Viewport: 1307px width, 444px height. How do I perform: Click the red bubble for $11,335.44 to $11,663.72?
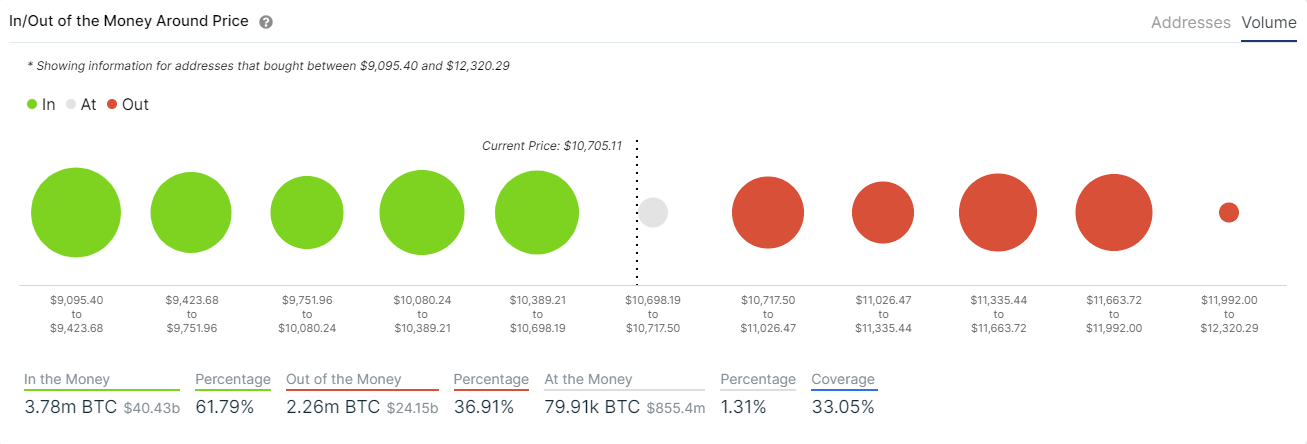tap(998, 213)
